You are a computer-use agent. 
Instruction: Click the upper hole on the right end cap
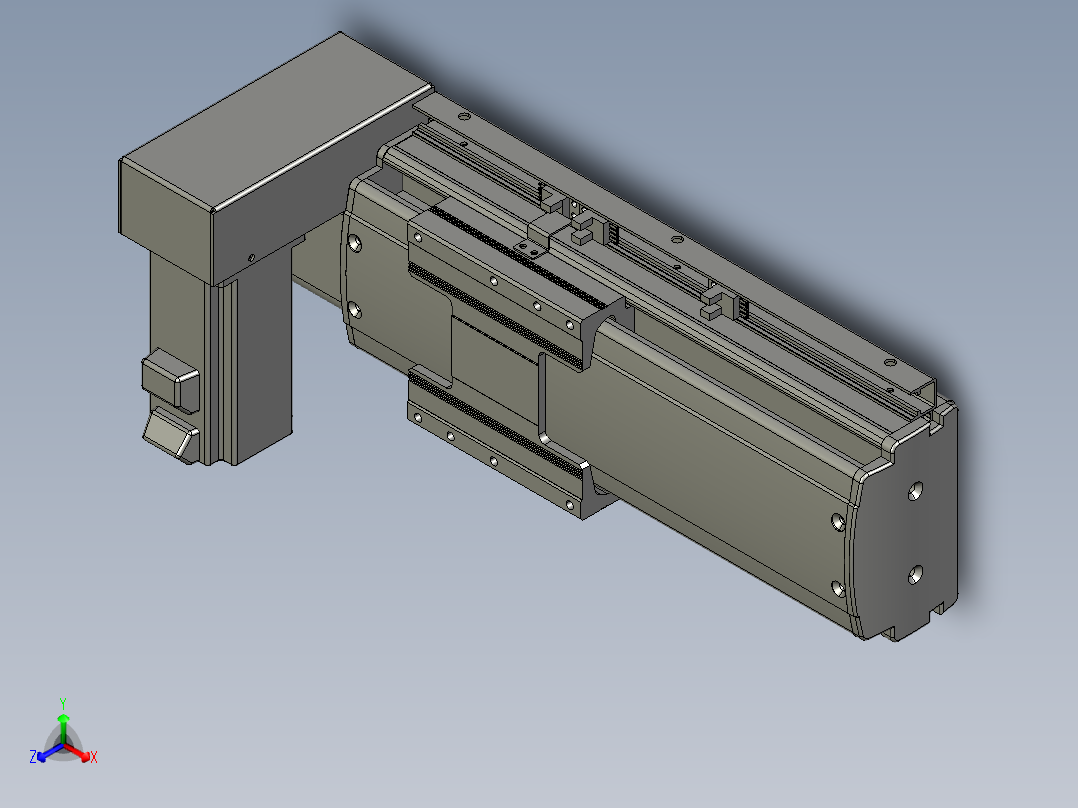tap(914, 492)
